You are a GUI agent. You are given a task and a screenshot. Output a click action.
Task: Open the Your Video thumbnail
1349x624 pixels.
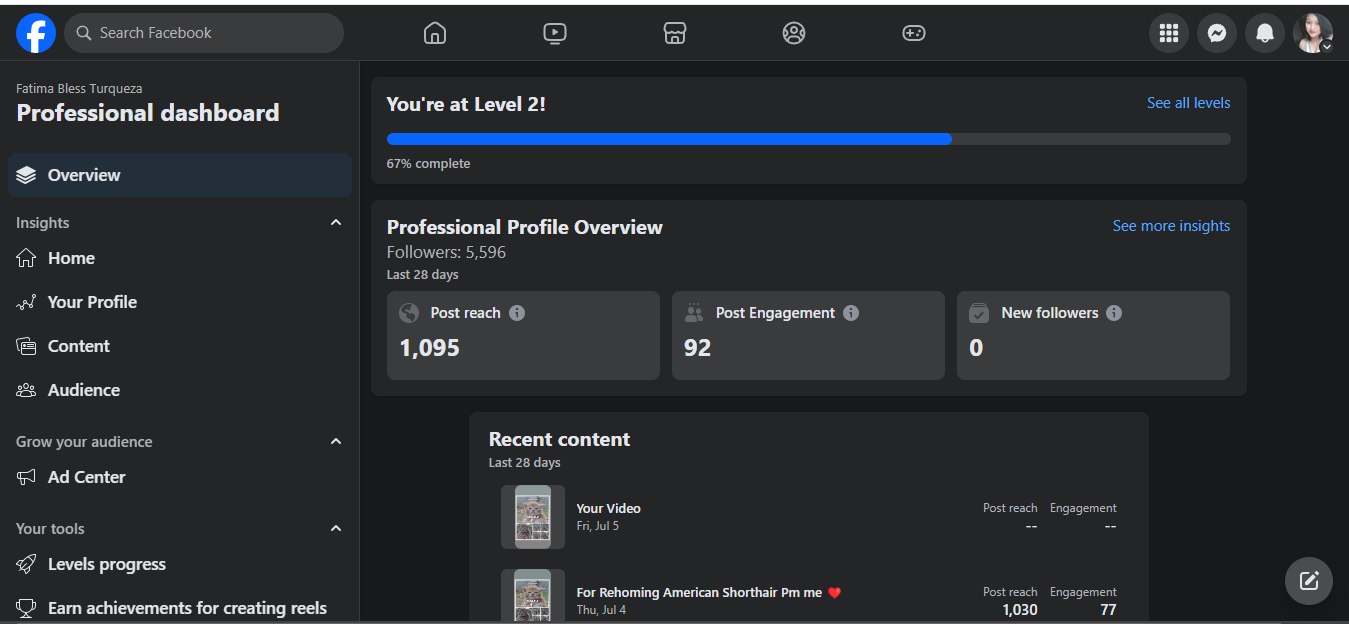[533, 517]
